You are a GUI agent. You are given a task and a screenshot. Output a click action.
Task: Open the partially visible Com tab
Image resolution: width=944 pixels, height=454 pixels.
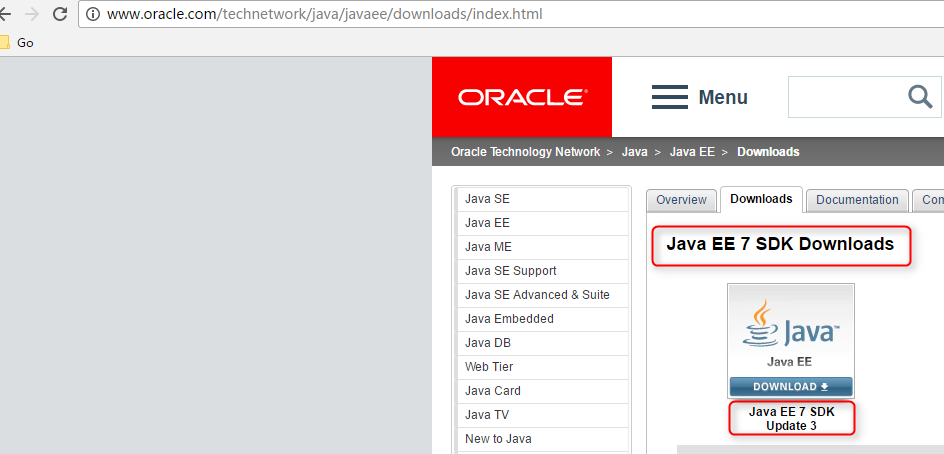tap(928, 200)
